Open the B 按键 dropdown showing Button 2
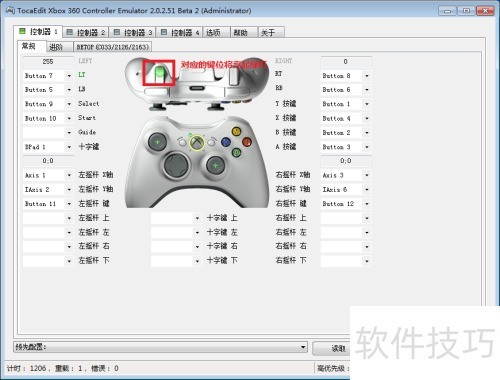 (346, 133)
